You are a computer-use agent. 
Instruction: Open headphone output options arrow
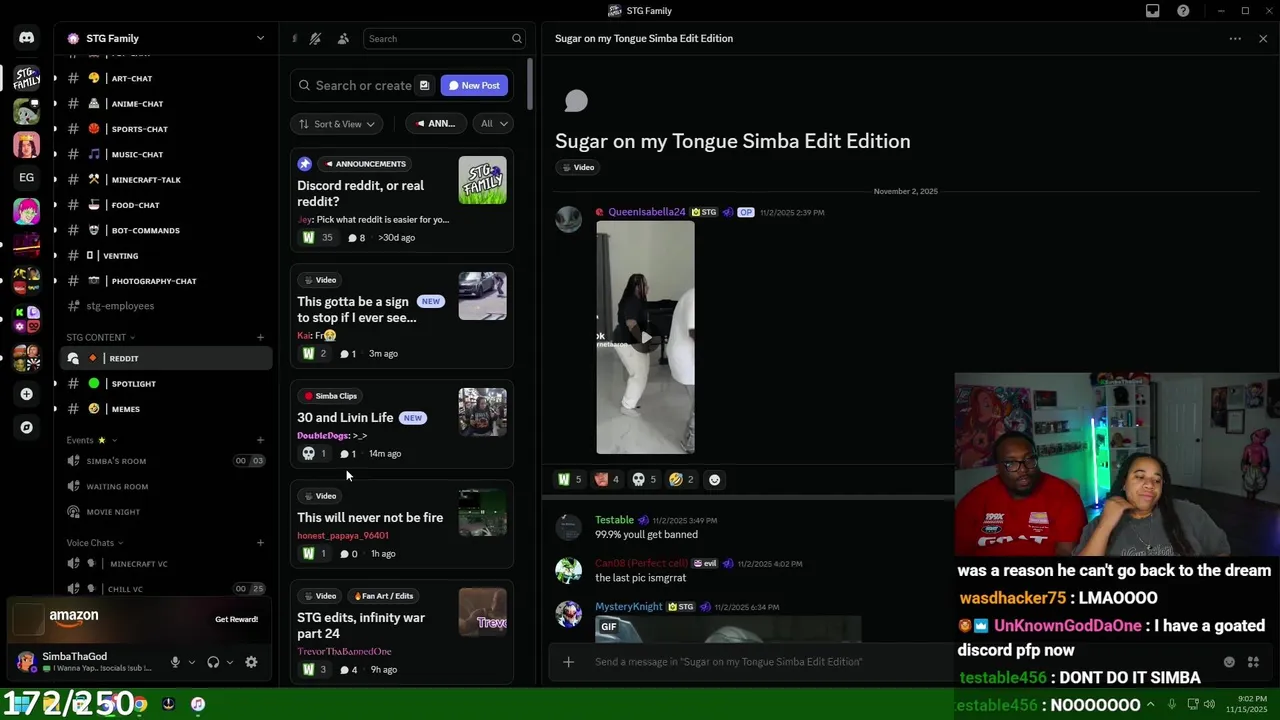(229, 662)
